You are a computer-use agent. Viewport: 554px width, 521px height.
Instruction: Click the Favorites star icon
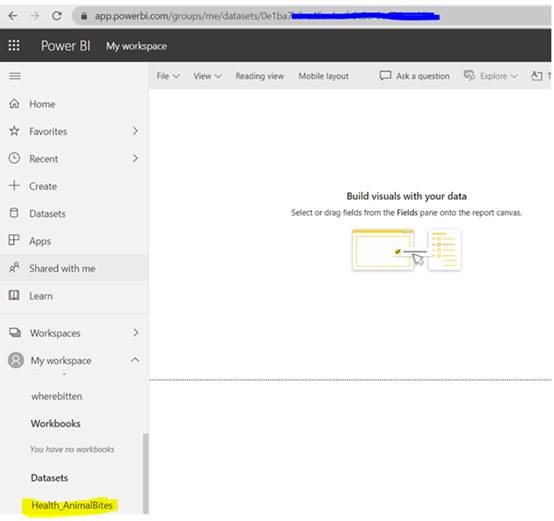pos(14,131)
